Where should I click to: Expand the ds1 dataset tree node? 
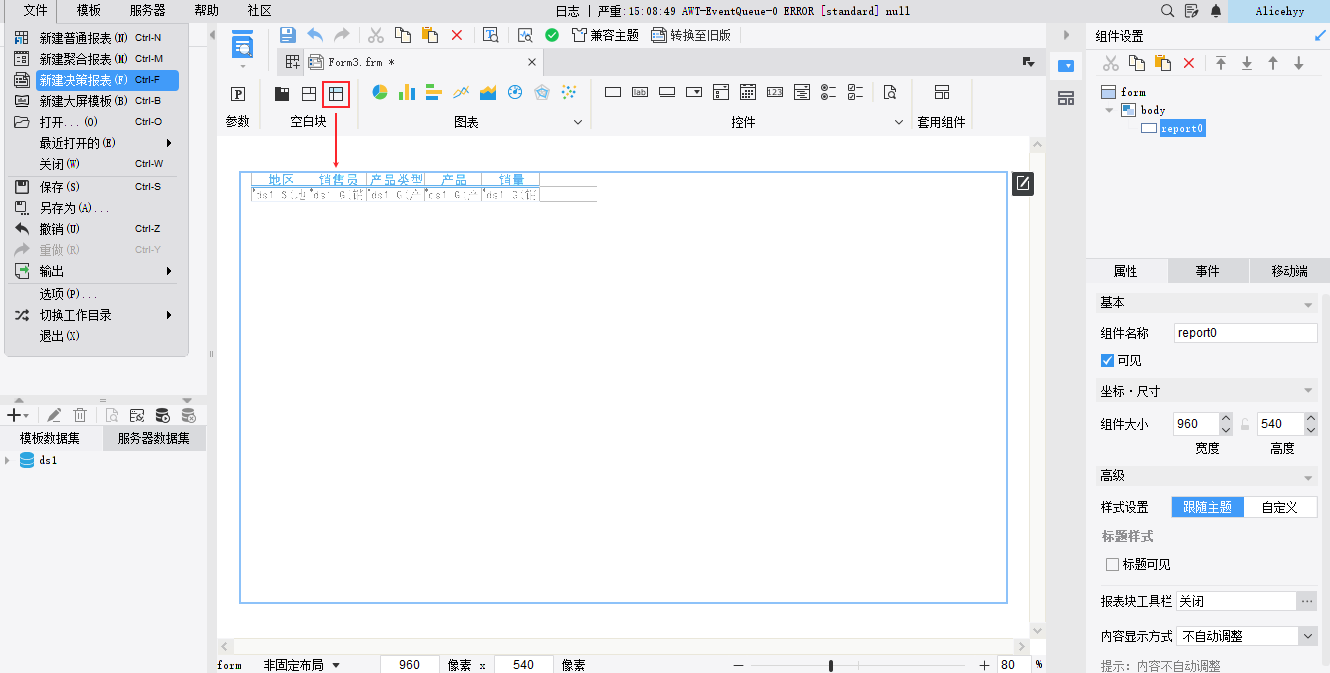coord(8,461)
